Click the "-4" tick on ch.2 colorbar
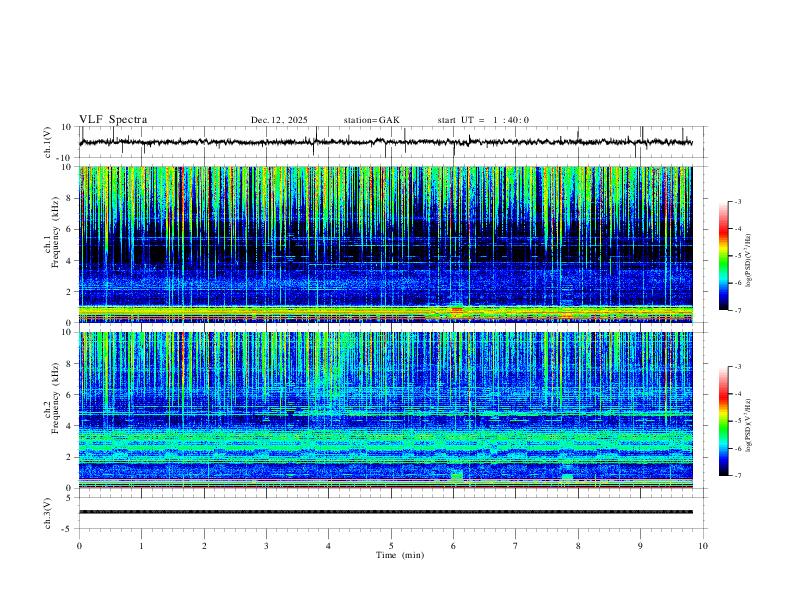This screenshot has height=612, width=792. (x=737, y=394)
